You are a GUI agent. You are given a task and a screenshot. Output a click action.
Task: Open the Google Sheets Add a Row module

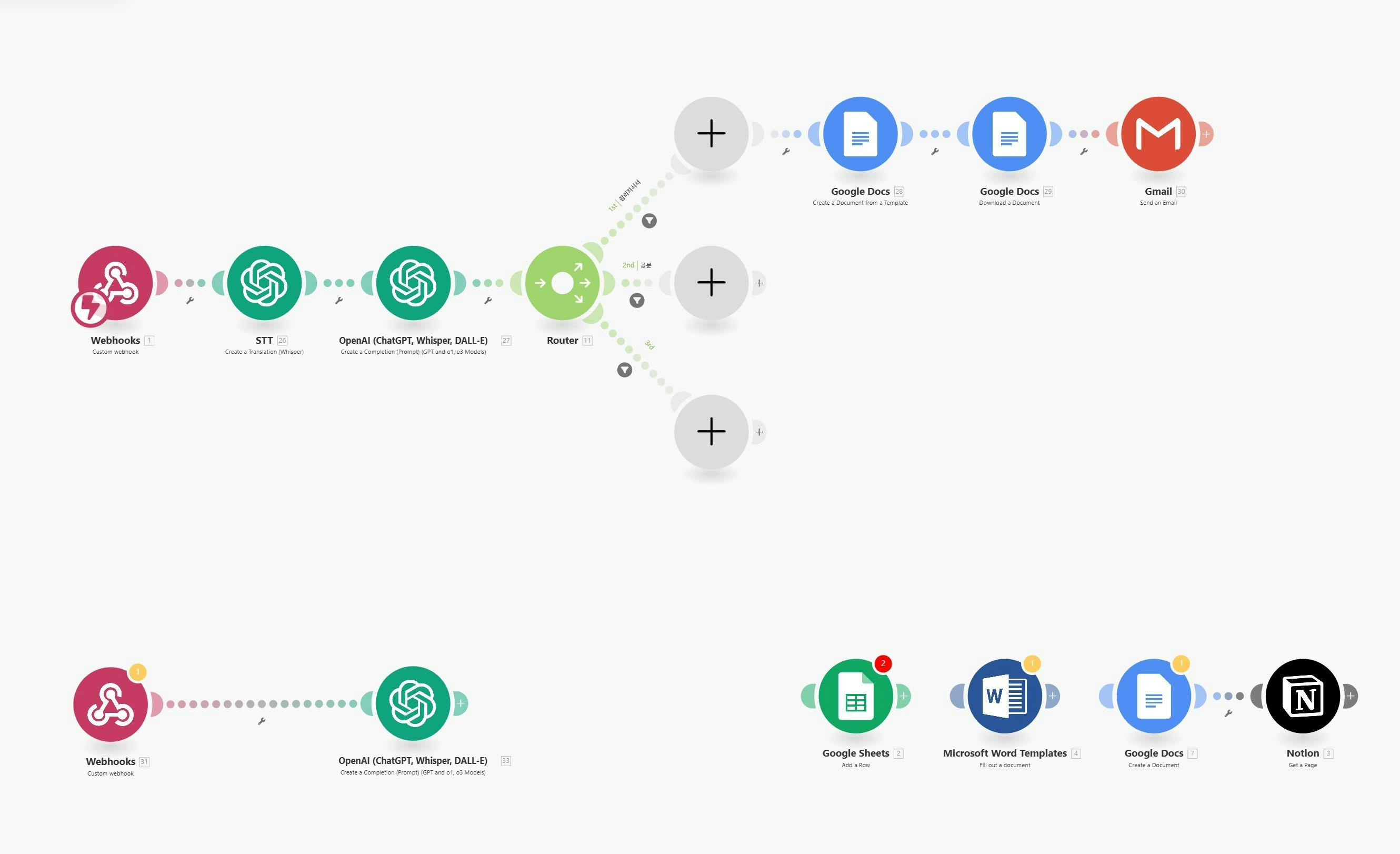pyautogui.click(x=855, y=696)
